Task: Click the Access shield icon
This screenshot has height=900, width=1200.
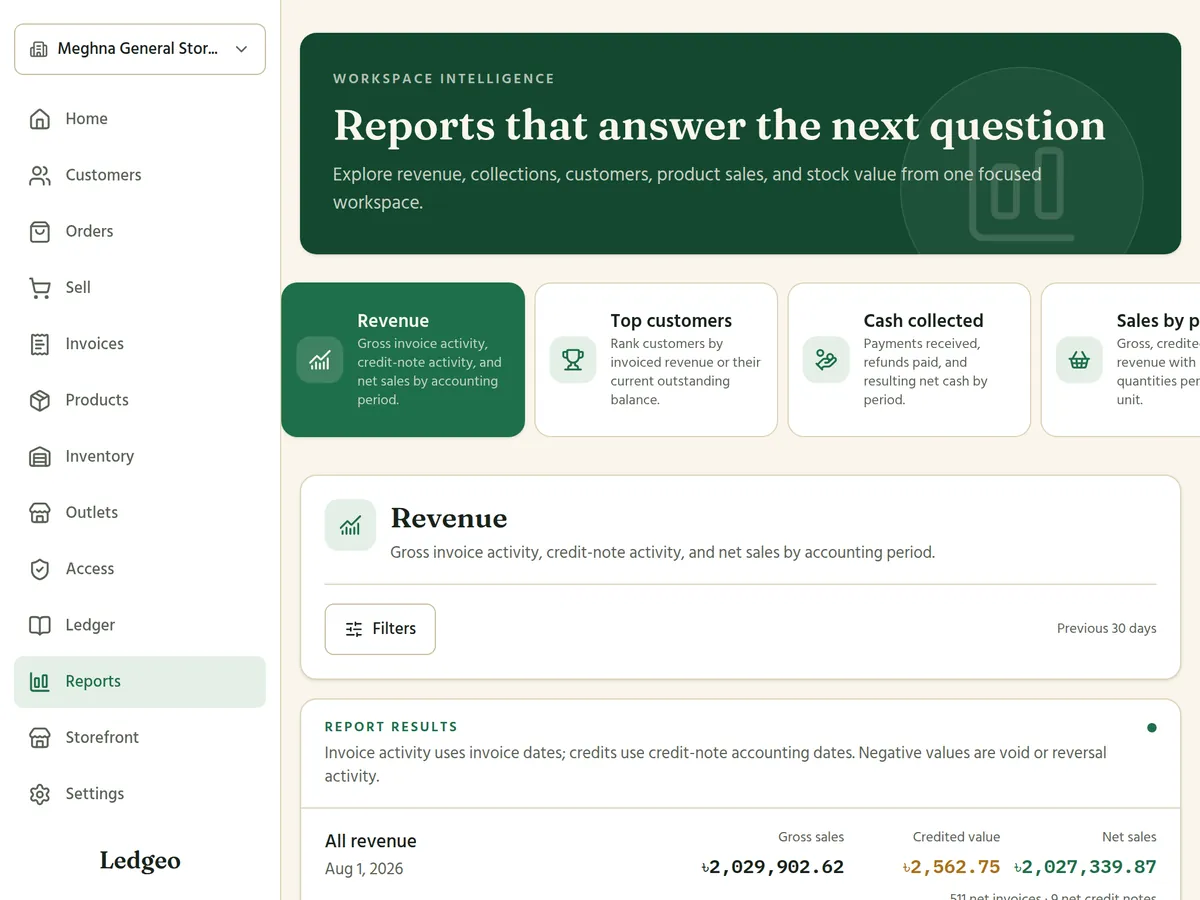Action: coord(40,569)
